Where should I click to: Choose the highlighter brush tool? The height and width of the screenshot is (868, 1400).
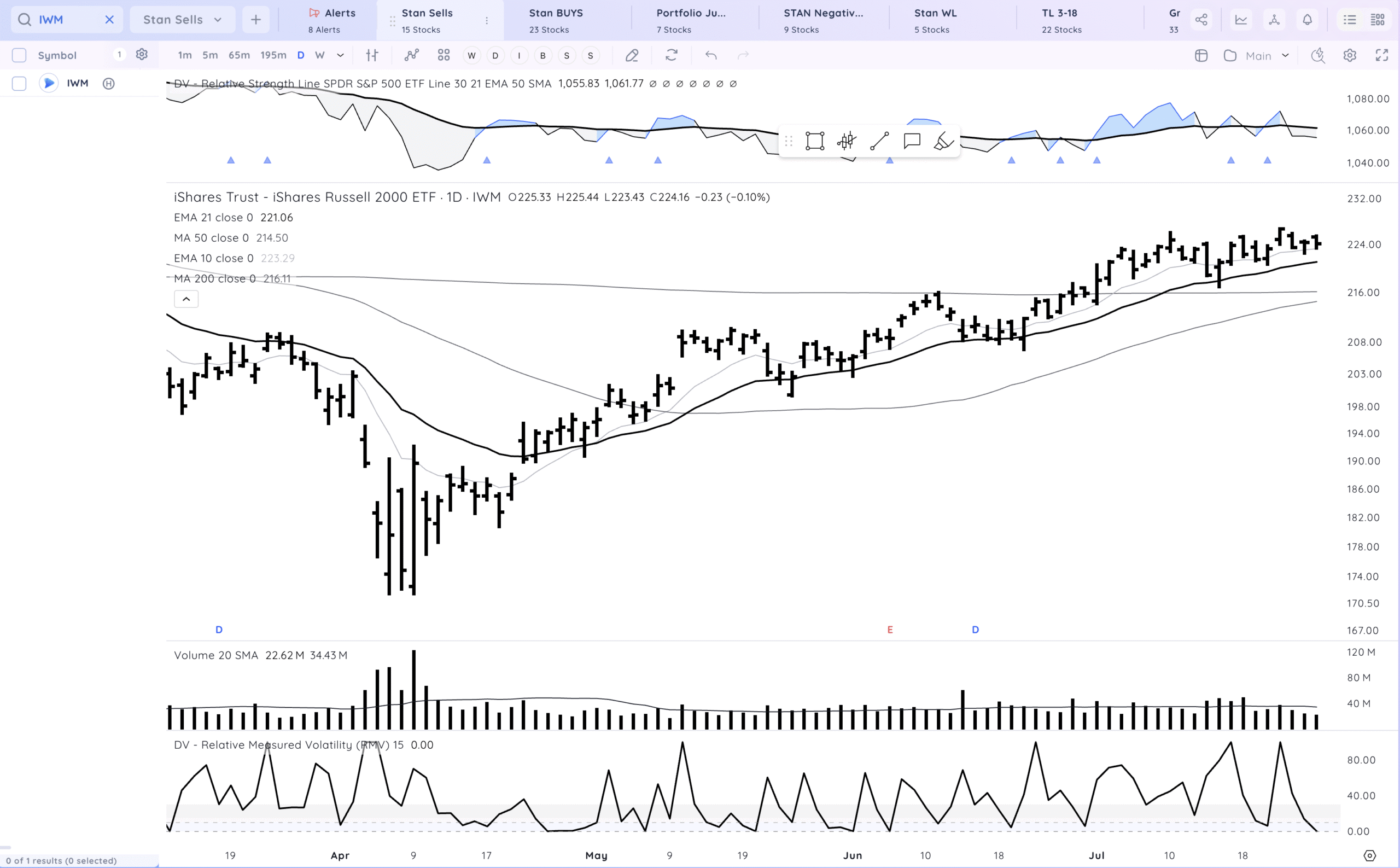tap(943, 141)
